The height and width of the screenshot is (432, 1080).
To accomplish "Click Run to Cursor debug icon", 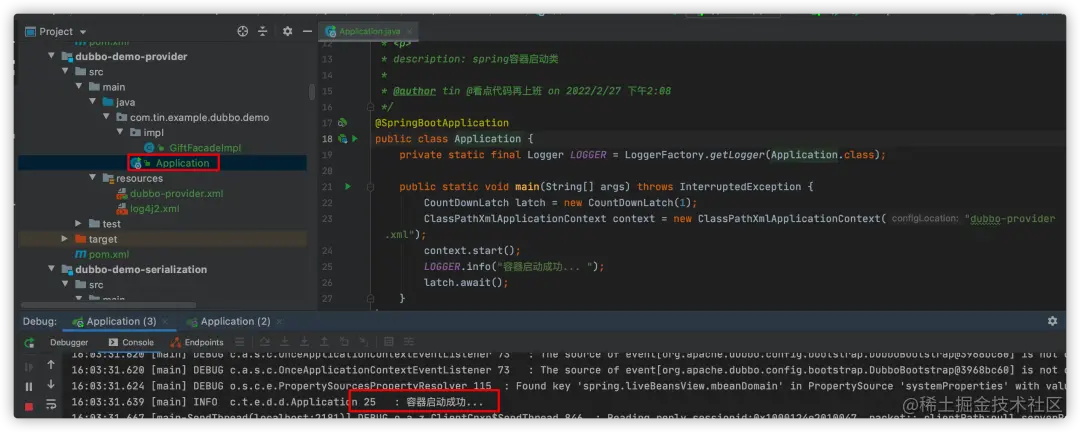I will click(x=363, y=342).
